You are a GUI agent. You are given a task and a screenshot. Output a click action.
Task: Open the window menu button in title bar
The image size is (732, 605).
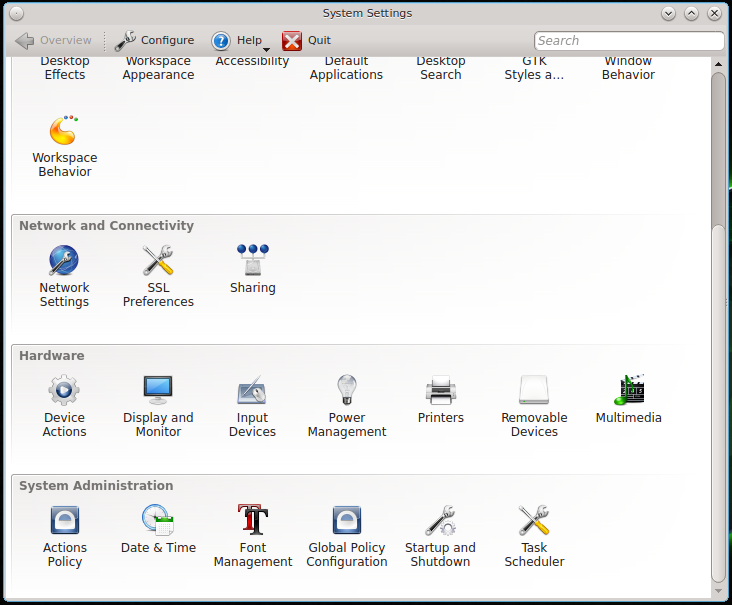pyautogui.click(x=16, y=14)
